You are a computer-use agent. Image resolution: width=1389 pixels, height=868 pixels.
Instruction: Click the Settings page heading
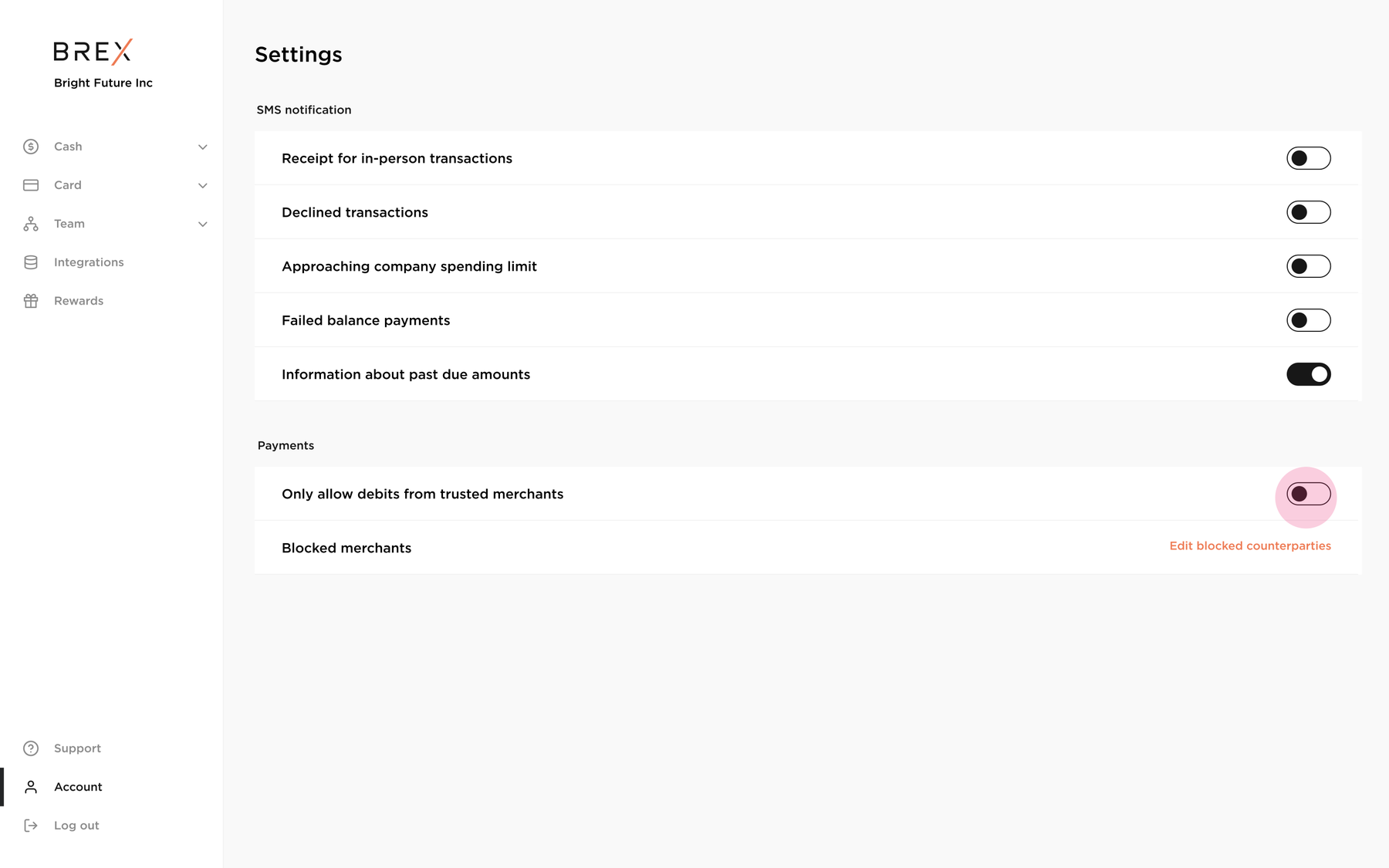299,55
